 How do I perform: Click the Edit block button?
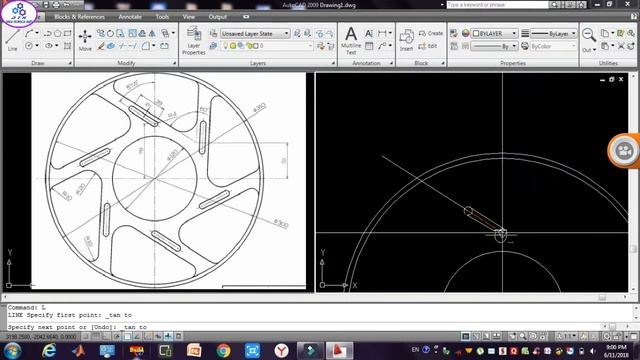428,46
